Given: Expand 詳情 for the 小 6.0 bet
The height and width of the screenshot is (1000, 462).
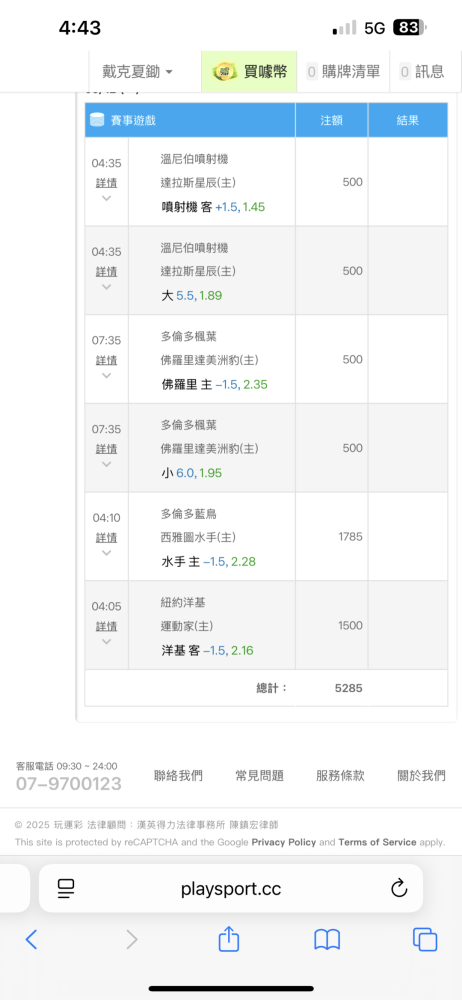Looking at the screenshot, I should (107, 449).
